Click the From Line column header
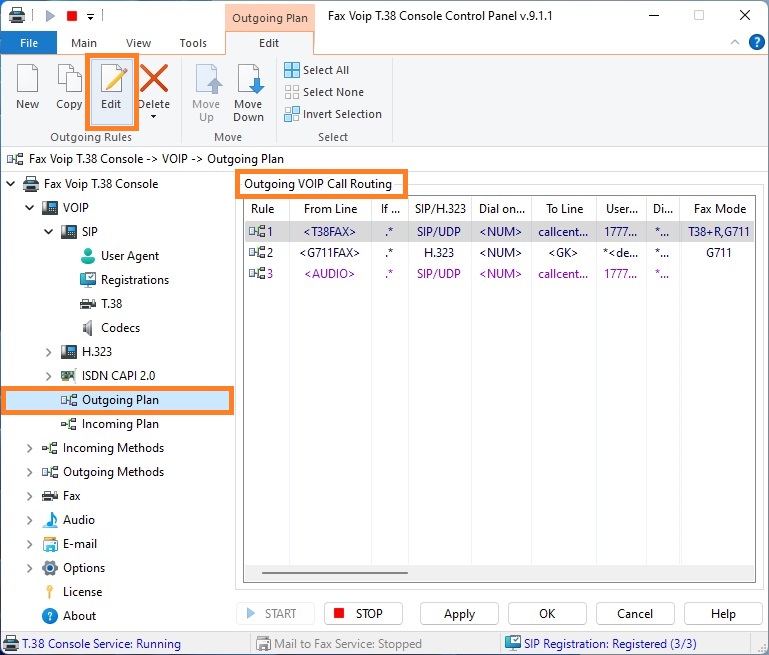Screen dimensions: 769x655 [330, 209]
